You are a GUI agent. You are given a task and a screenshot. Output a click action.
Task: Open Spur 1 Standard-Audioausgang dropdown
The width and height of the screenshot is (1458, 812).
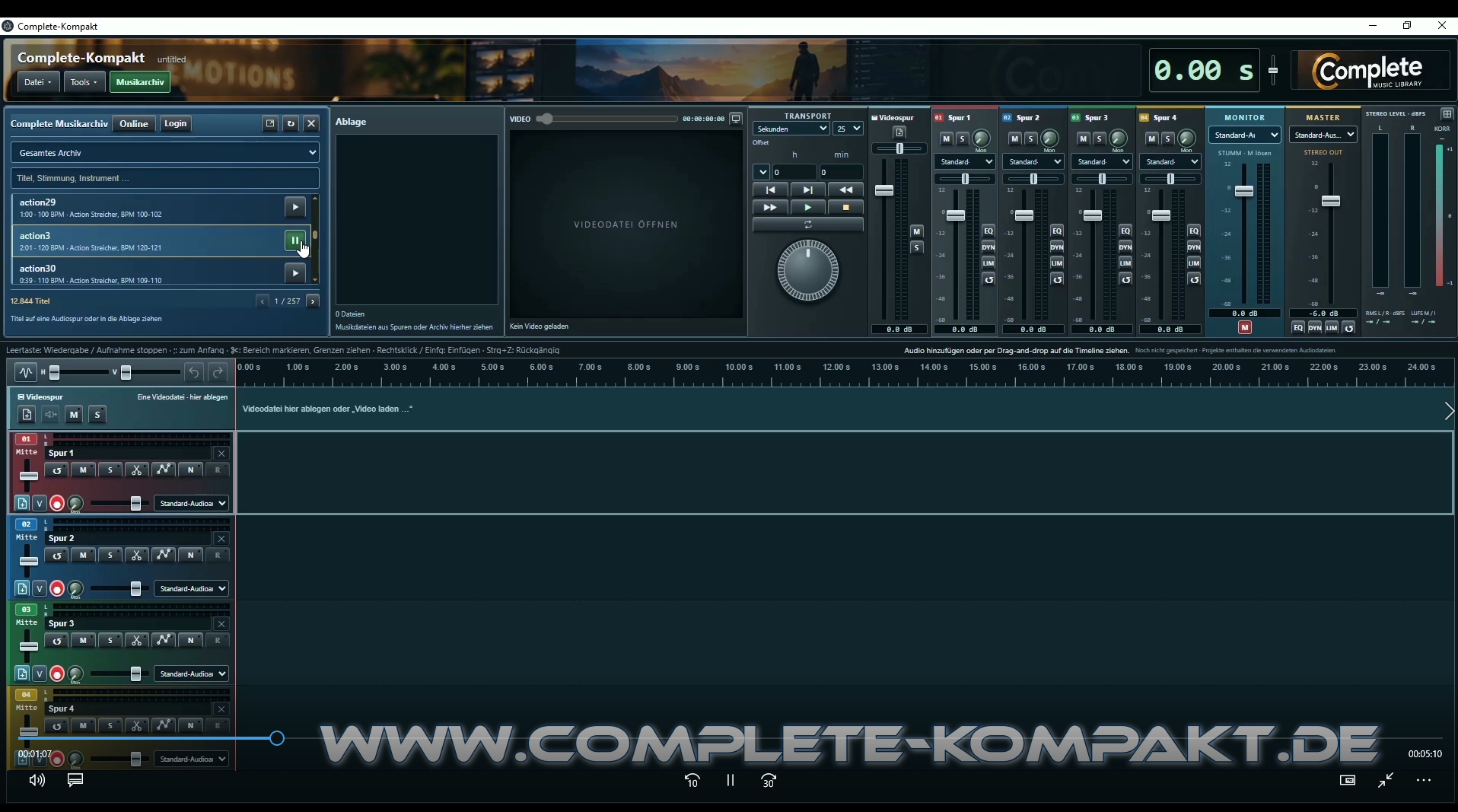(191, 504)
